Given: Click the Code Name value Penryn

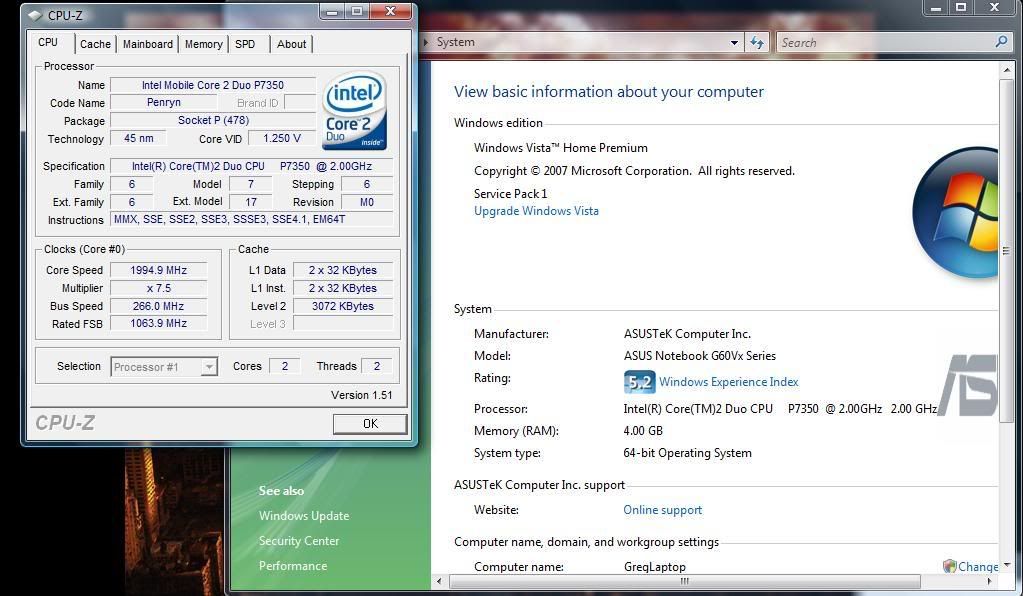Looking at the screenshot, I should coord(164,102).
